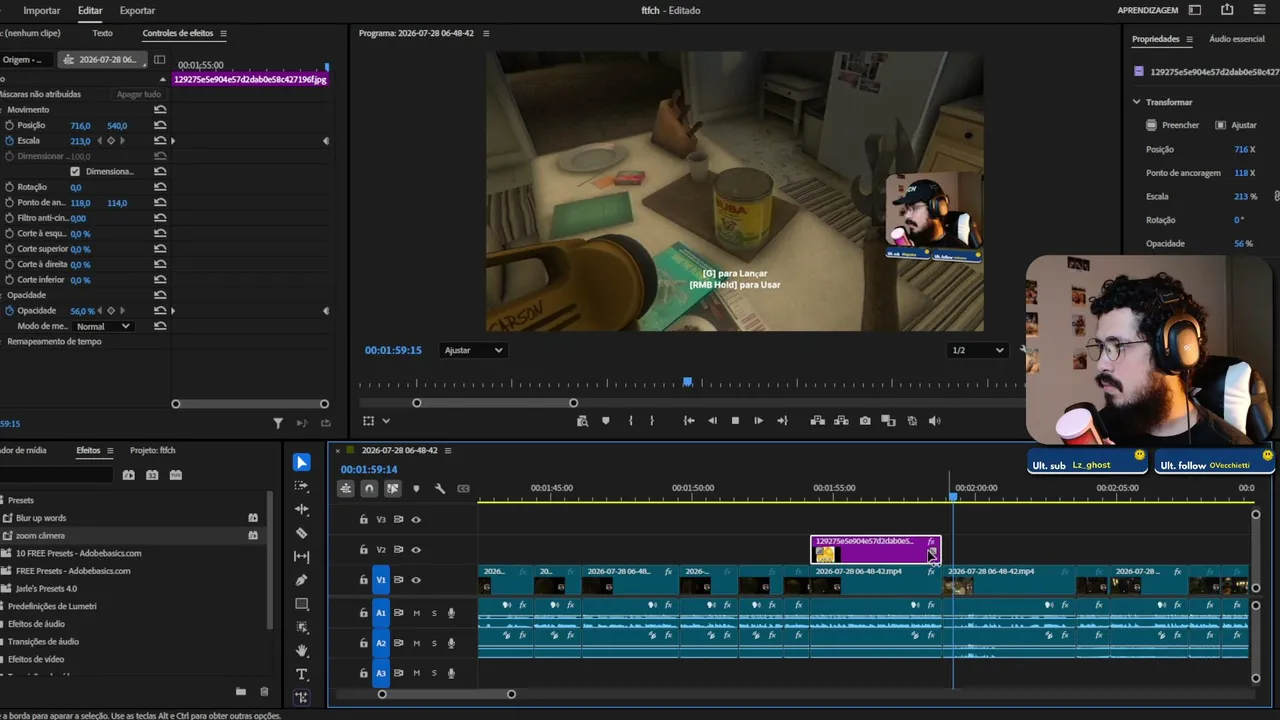The width and height of the screenshot is (1280, 720).
Task: Open the APRENDIZAGEM workspace
Action: (1148, 10)
